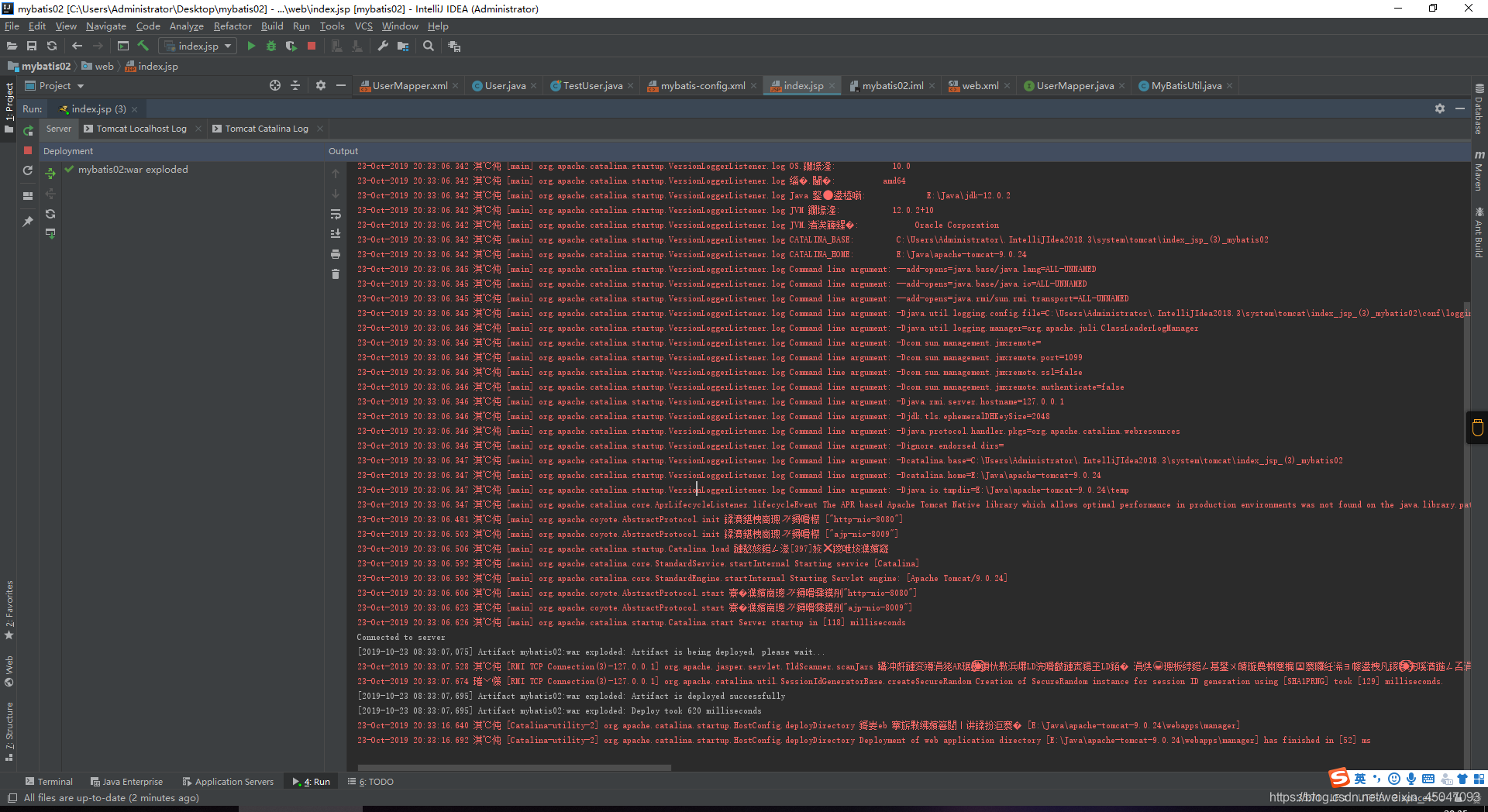Click the green hammer Build Project icon
This screenshot has height=812, width=1488.
coord(143,46)
